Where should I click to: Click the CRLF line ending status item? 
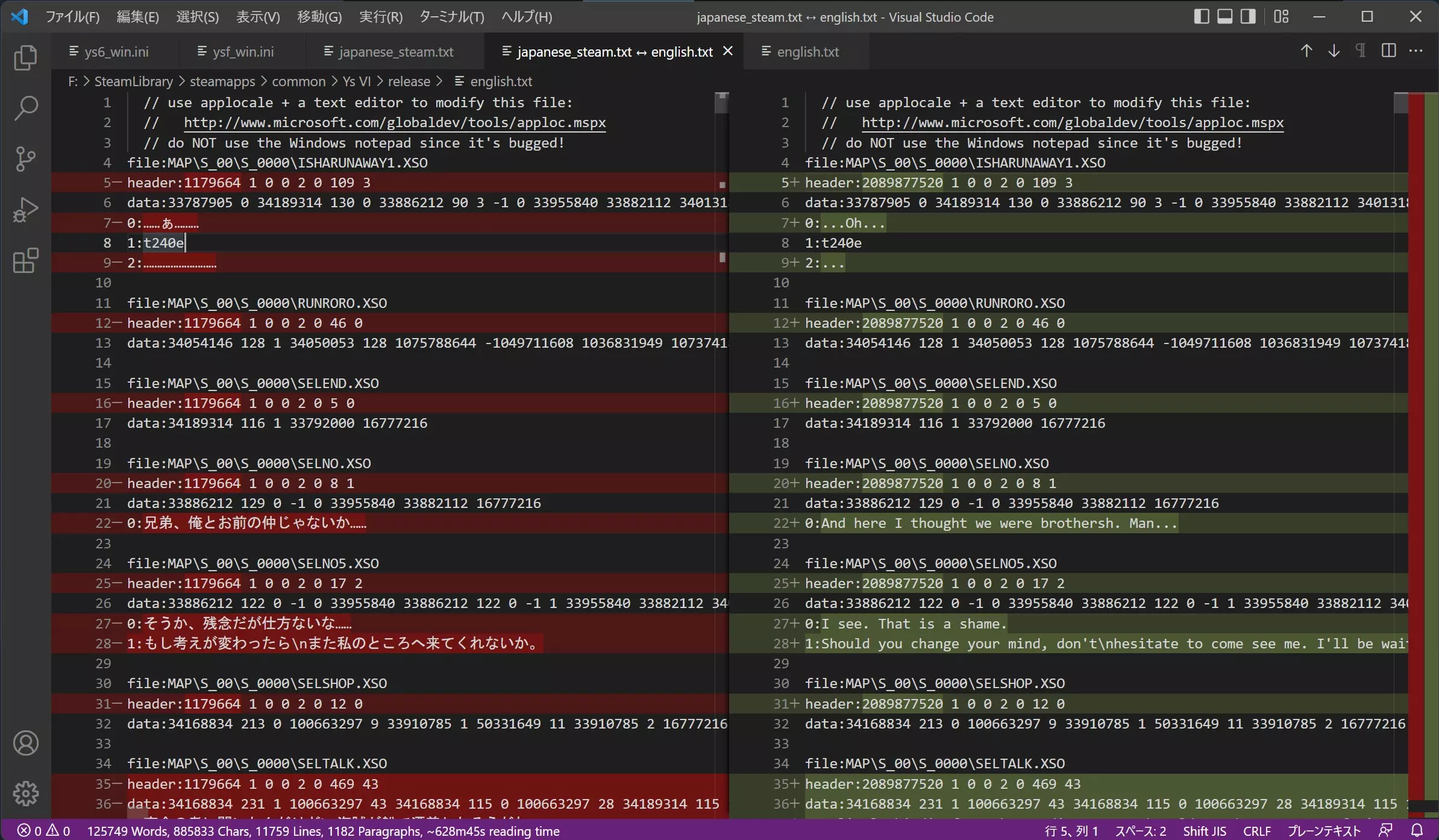point(1256,831)
